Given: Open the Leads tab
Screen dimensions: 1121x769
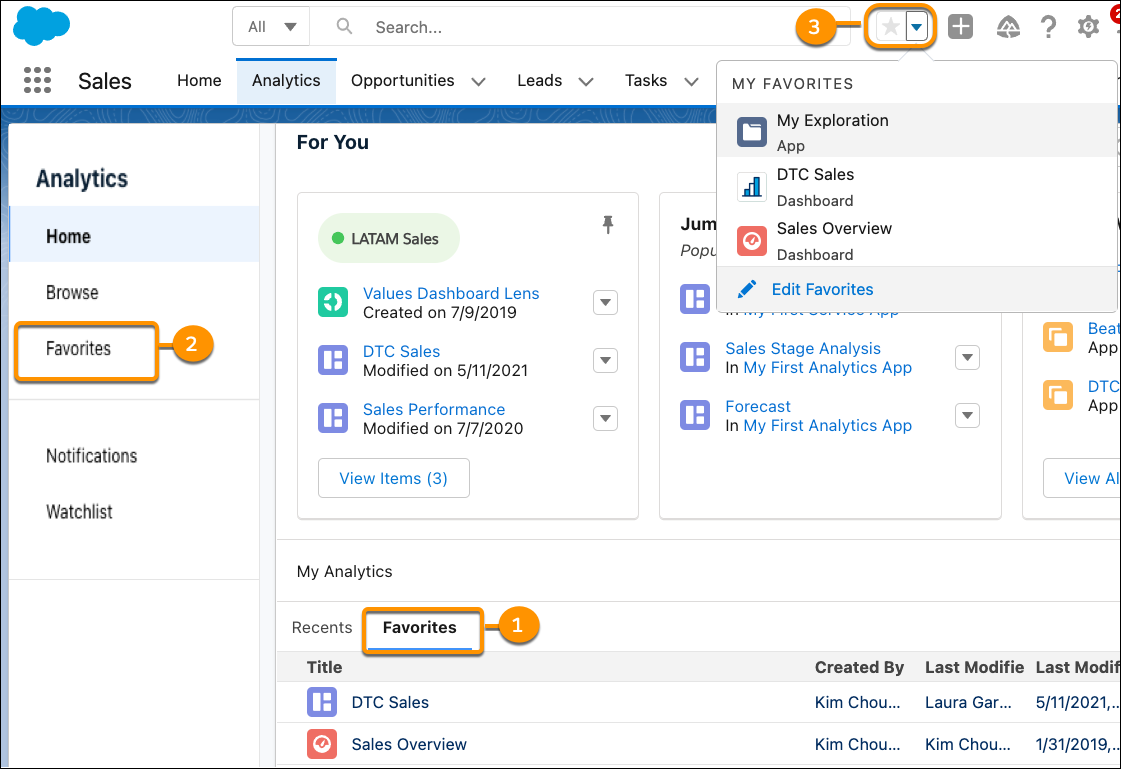Looking at the screenshot, I should tap(540, 81).
